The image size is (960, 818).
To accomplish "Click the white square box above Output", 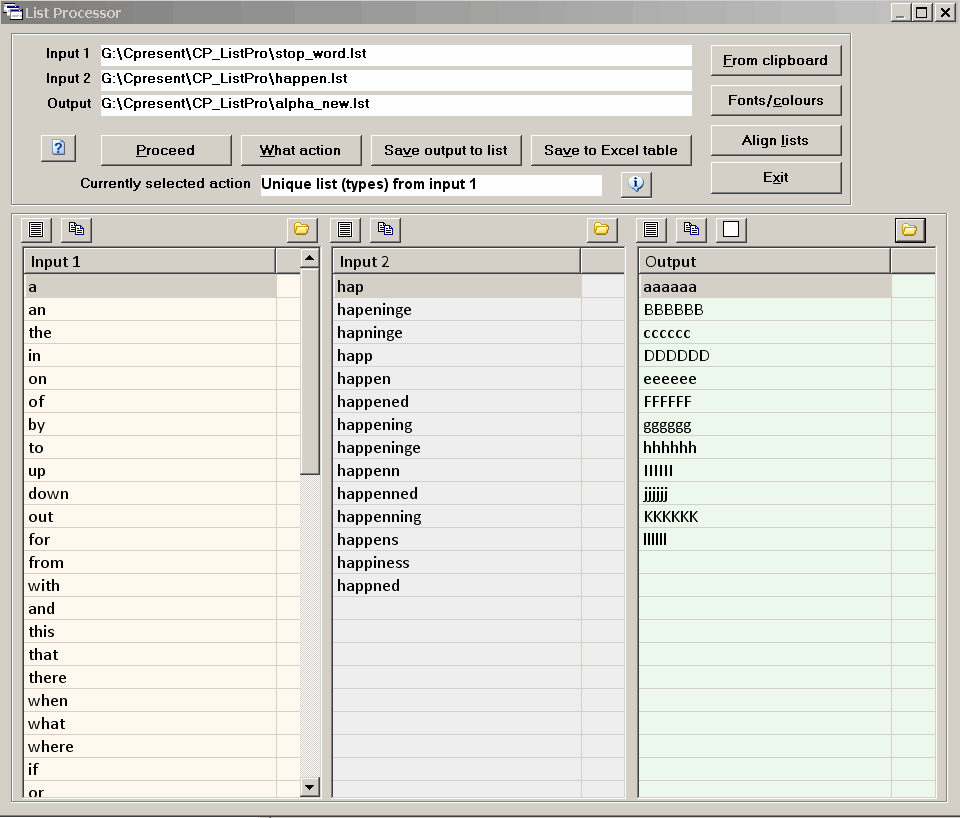I will pos(731,229).
